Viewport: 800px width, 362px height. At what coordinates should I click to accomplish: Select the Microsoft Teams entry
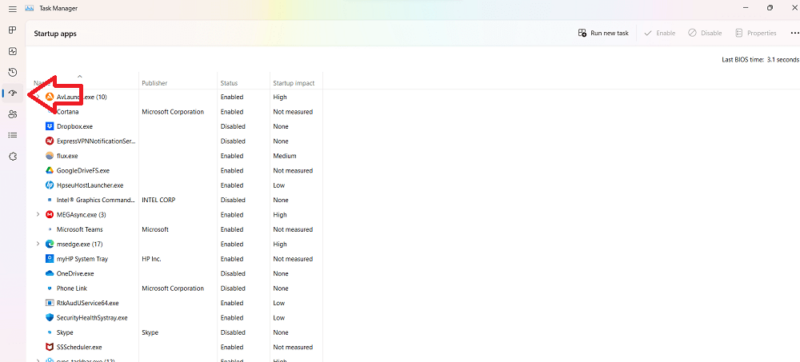tap(80, 229)
